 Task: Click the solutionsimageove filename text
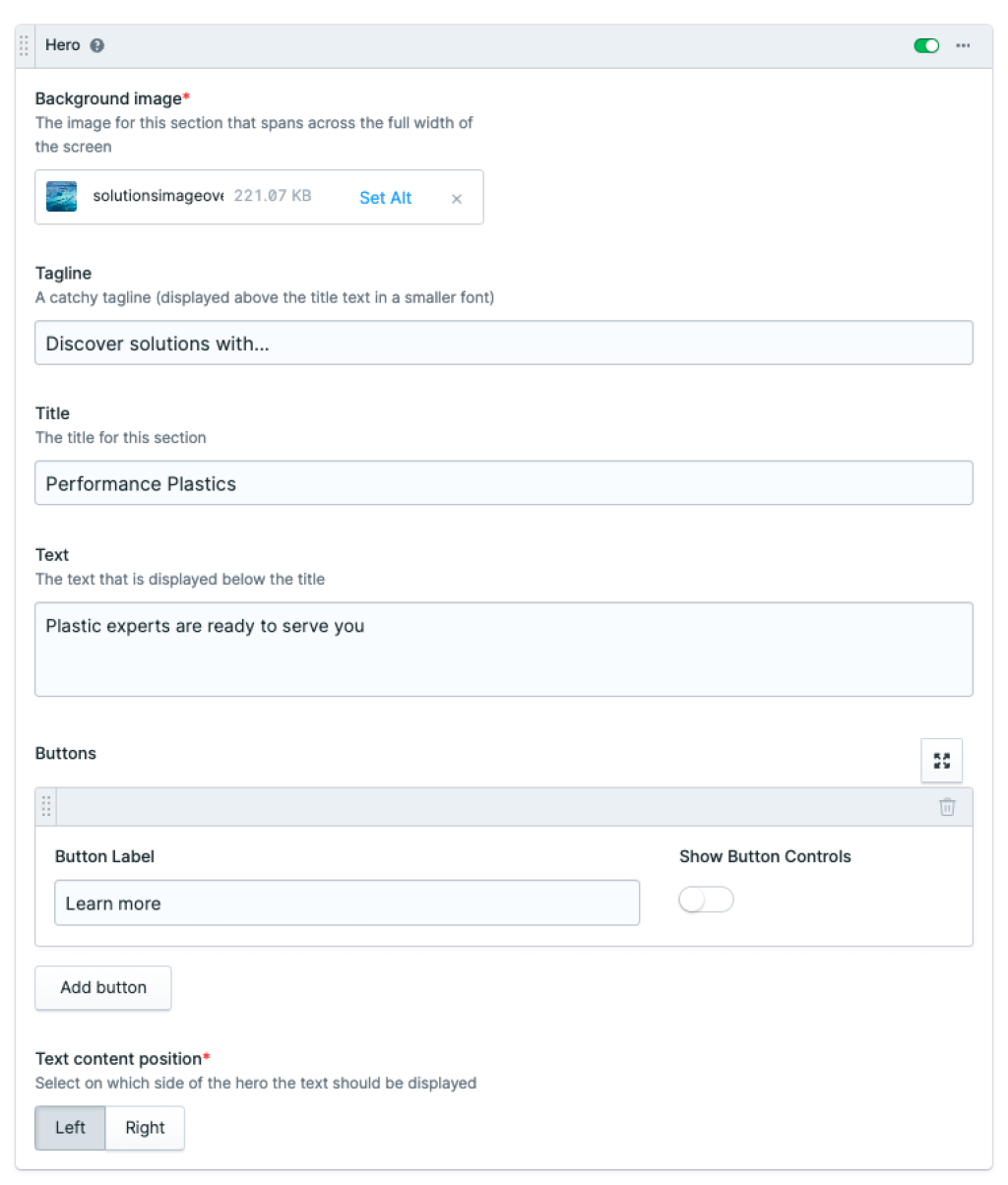click(x=157, y=196)
